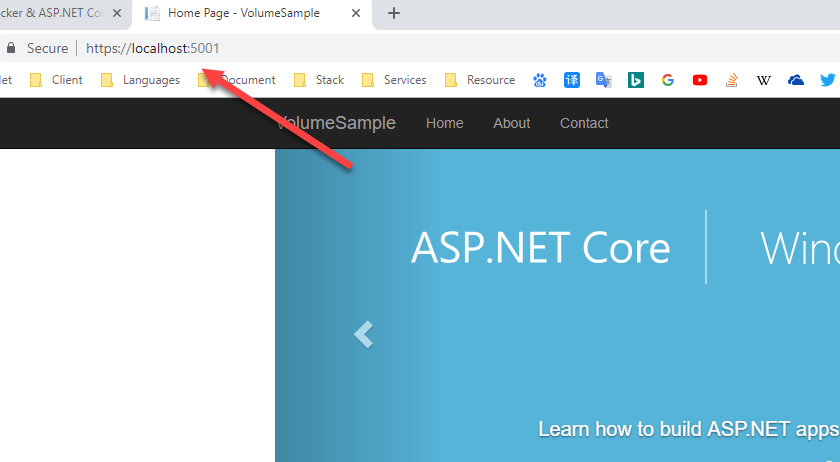Click the secure padlock icon
Viewport: 840px width, 462px height.
click(11, 48)
